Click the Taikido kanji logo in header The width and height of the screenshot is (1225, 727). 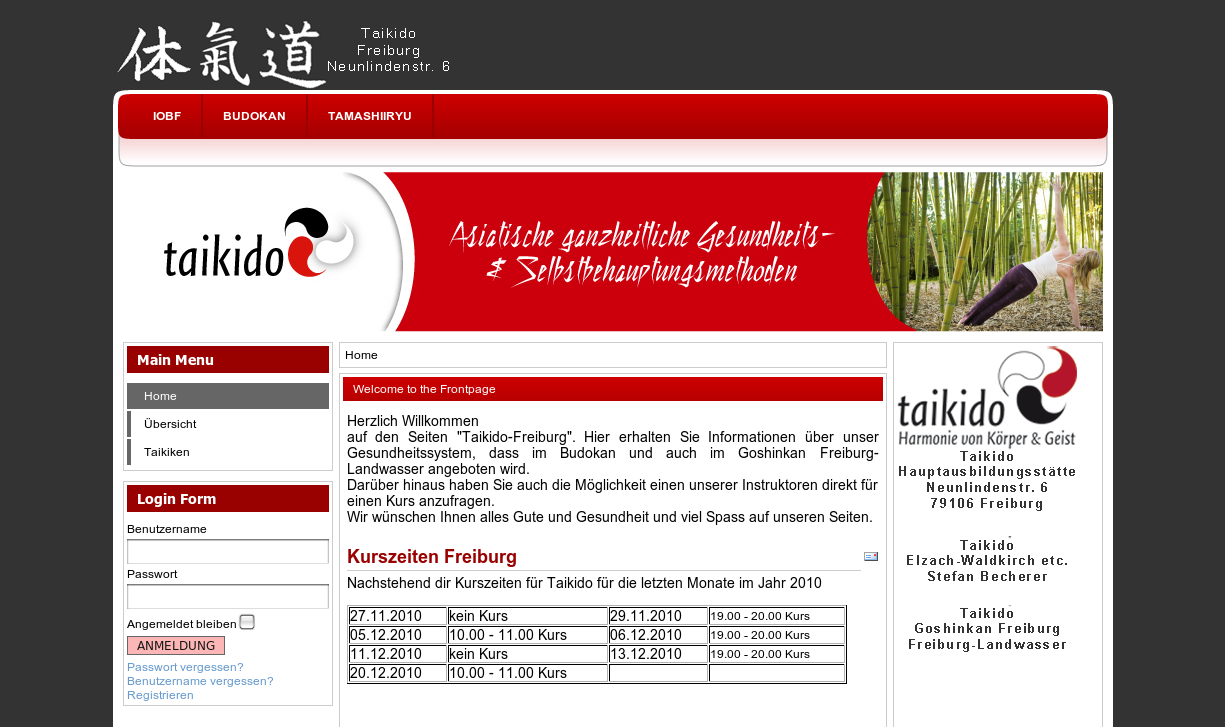click(x=222, y=54)
